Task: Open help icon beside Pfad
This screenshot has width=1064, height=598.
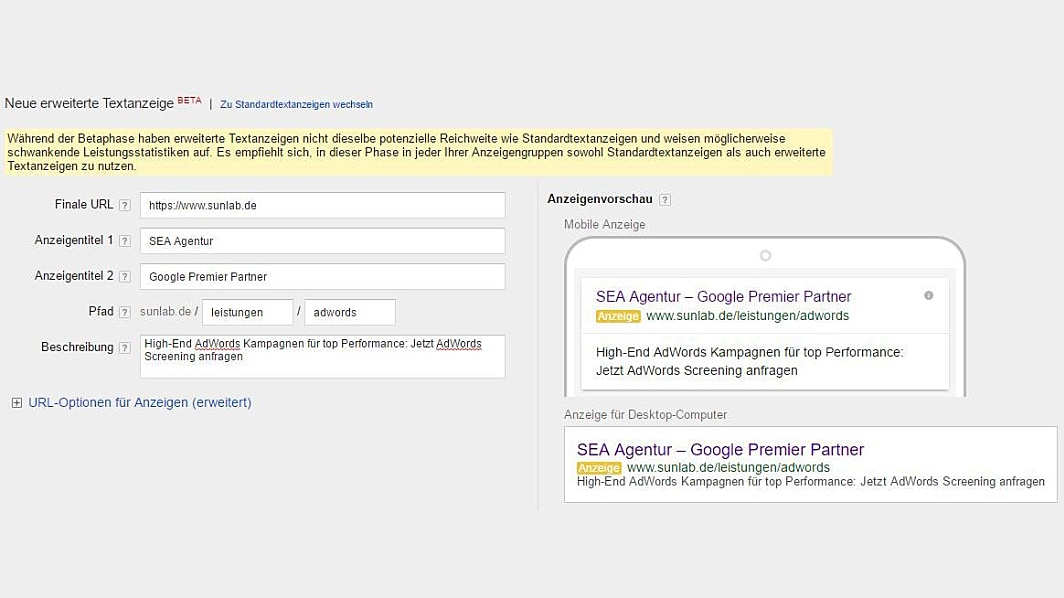Action: [x=125, y=312]
